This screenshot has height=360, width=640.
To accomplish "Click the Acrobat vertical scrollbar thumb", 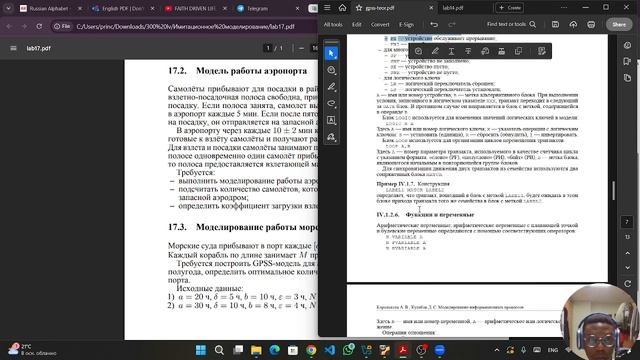I will pyautogui.click(x=613, y=190).
